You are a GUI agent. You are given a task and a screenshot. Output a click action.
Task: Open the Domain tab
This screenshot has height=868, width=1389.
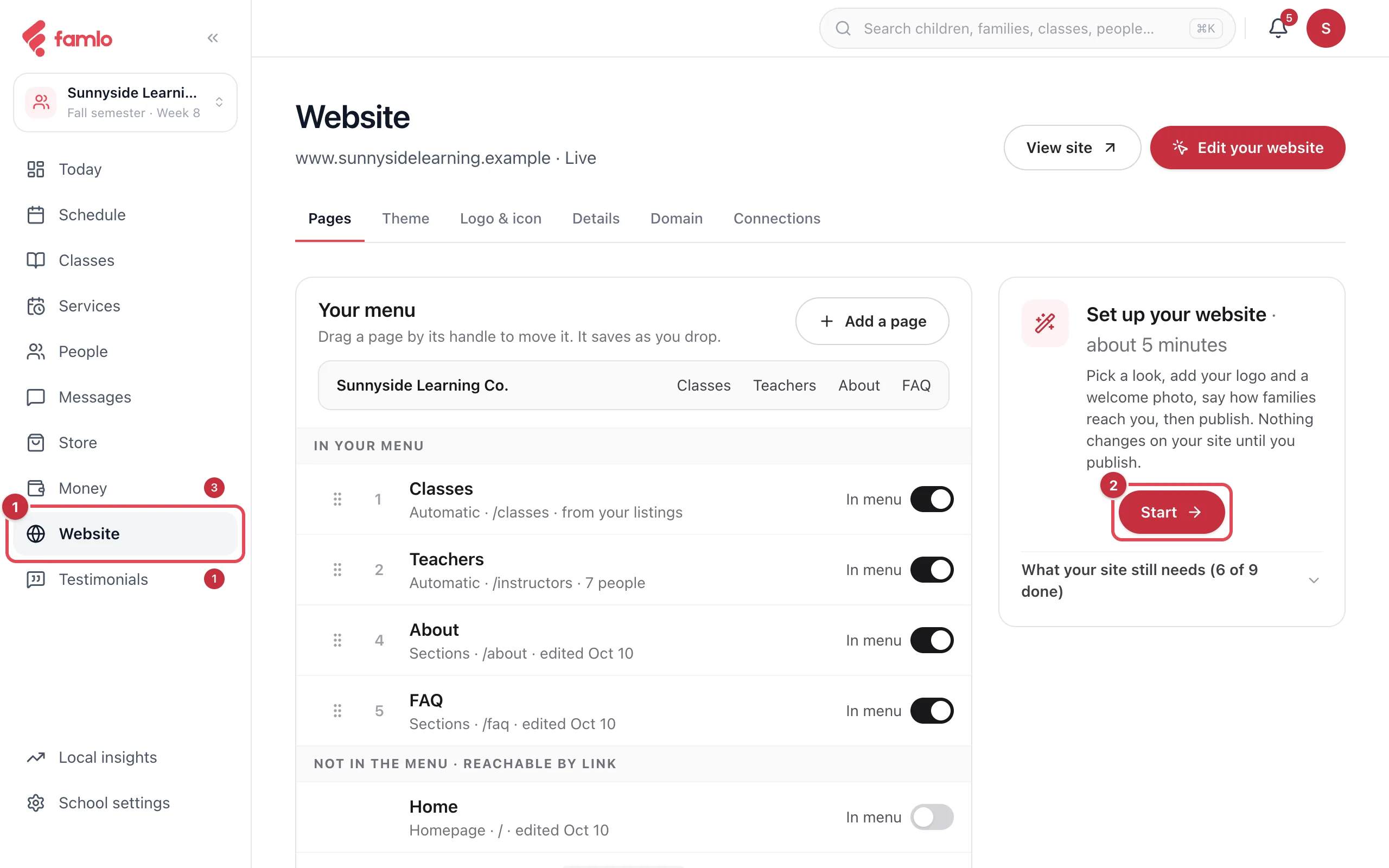coord(676,219)
